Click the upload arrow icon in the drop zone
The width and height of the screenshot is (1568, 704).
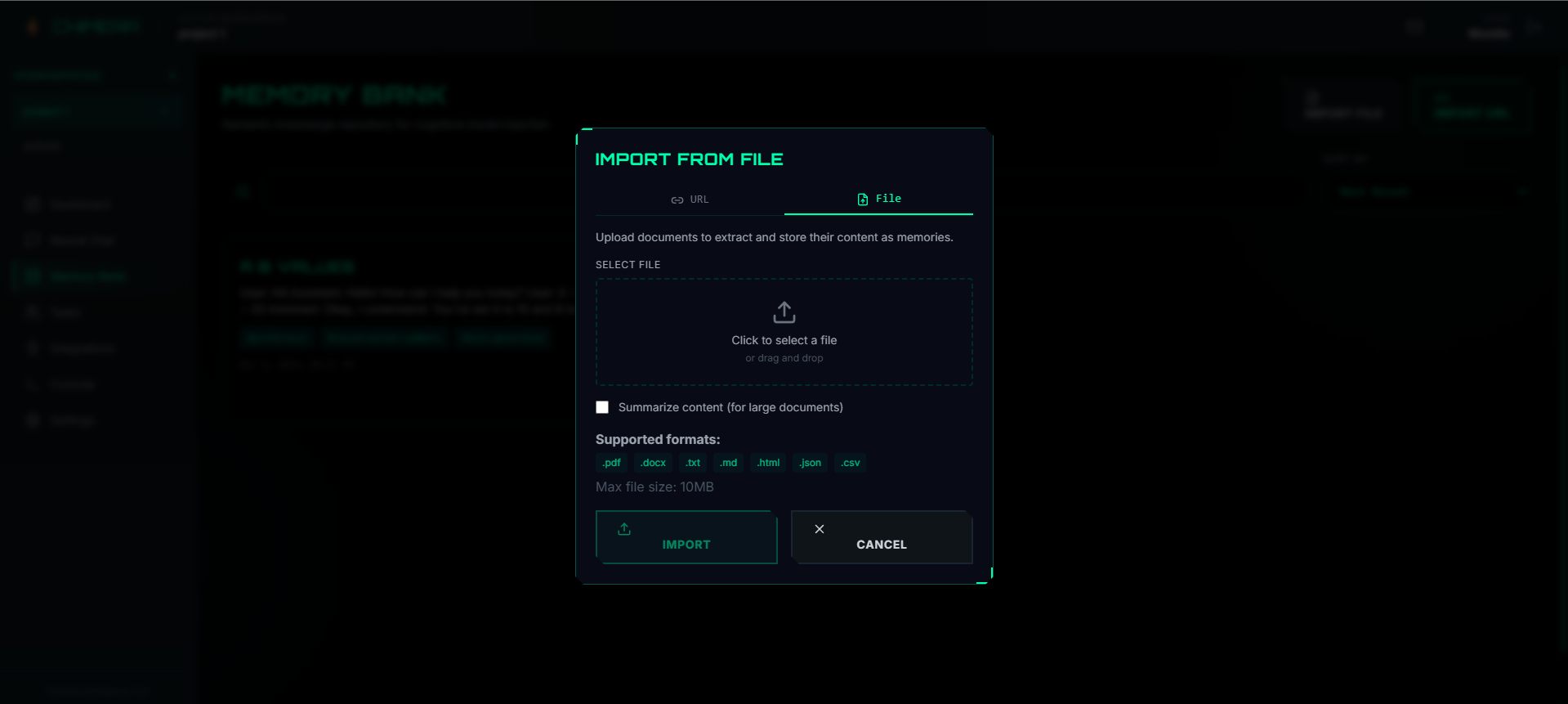[784, 312]
